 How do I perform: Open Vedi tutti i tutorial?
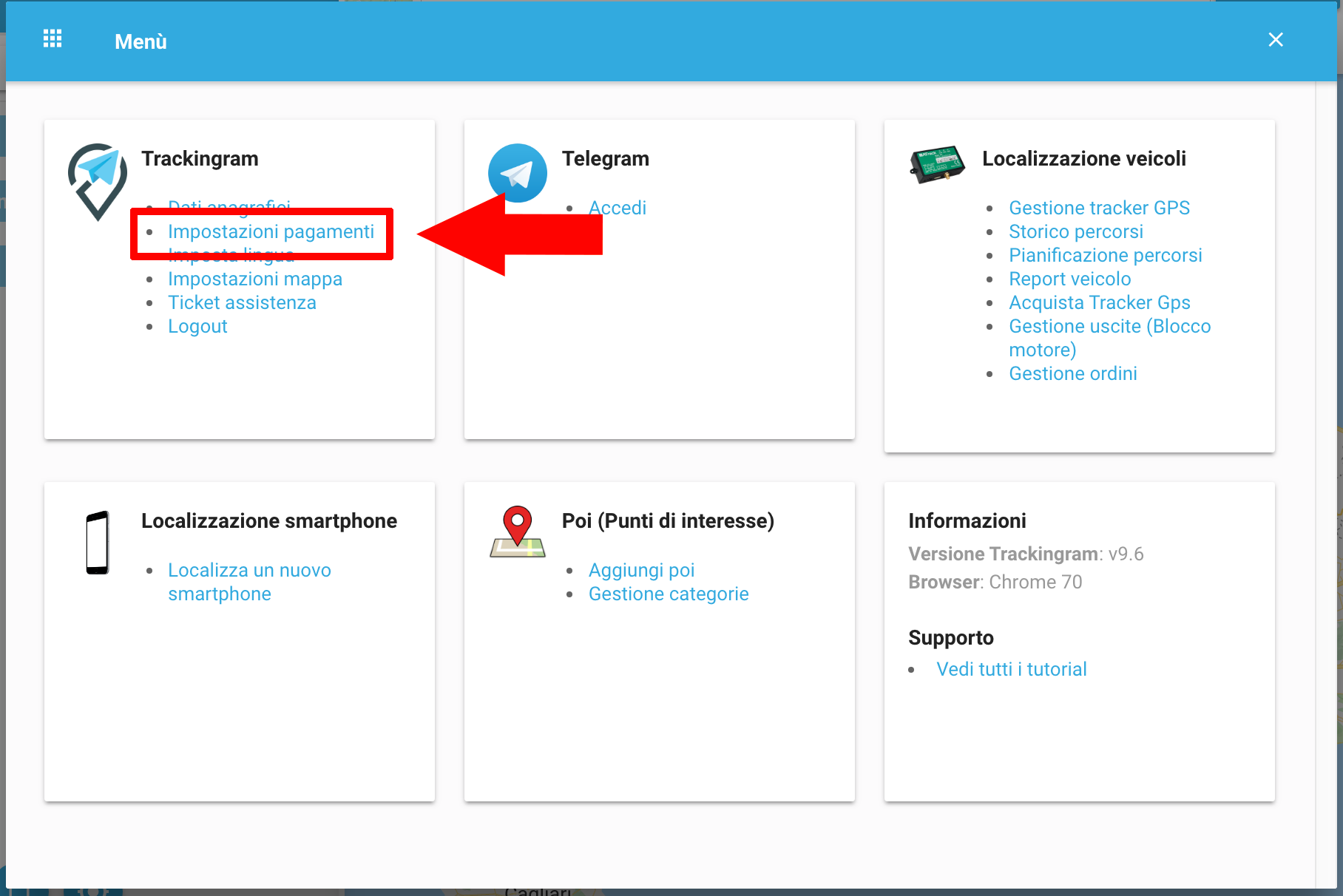point(1011,669)
